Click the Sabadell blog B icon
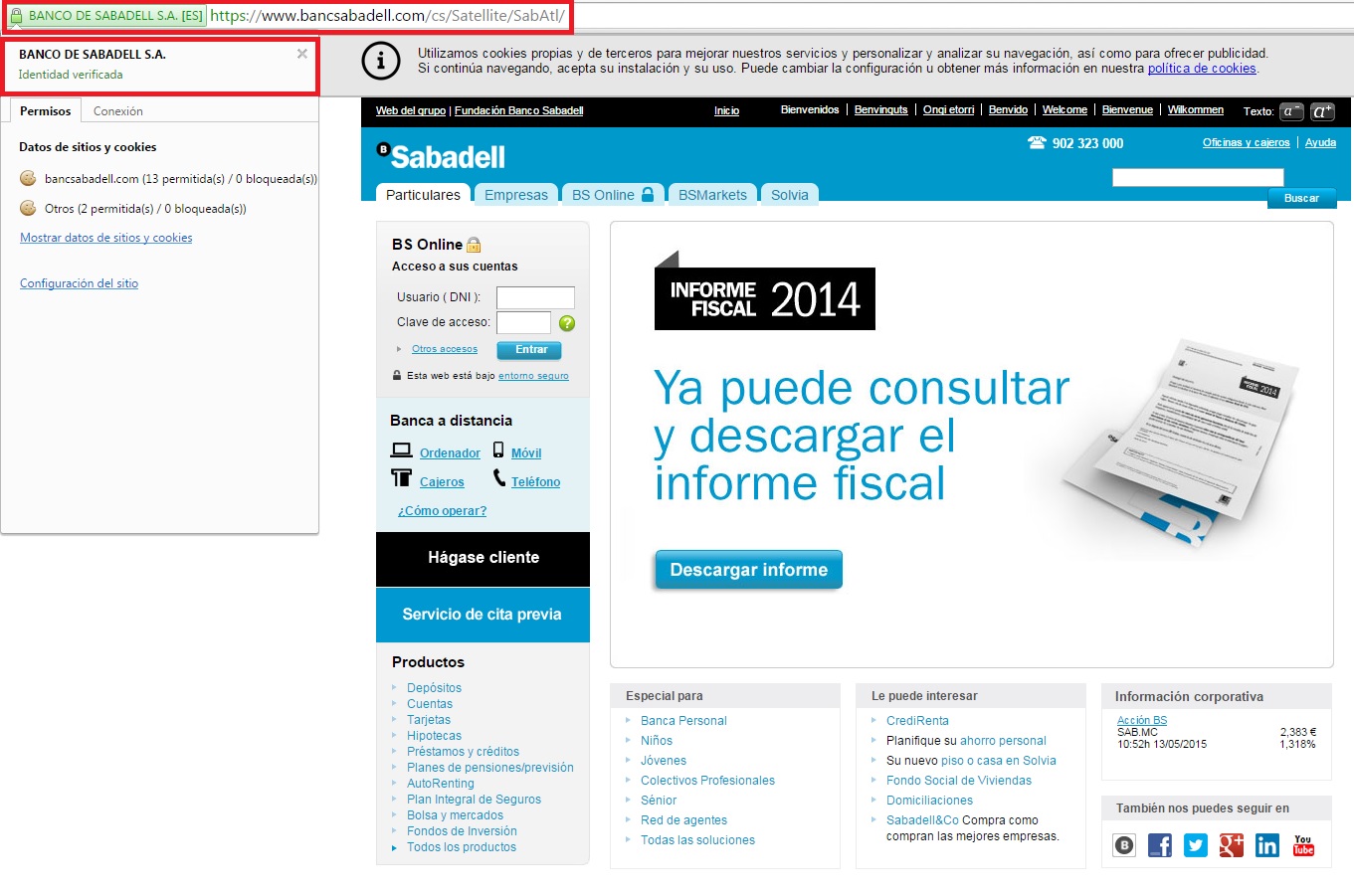 click(x=1124, y=845)
